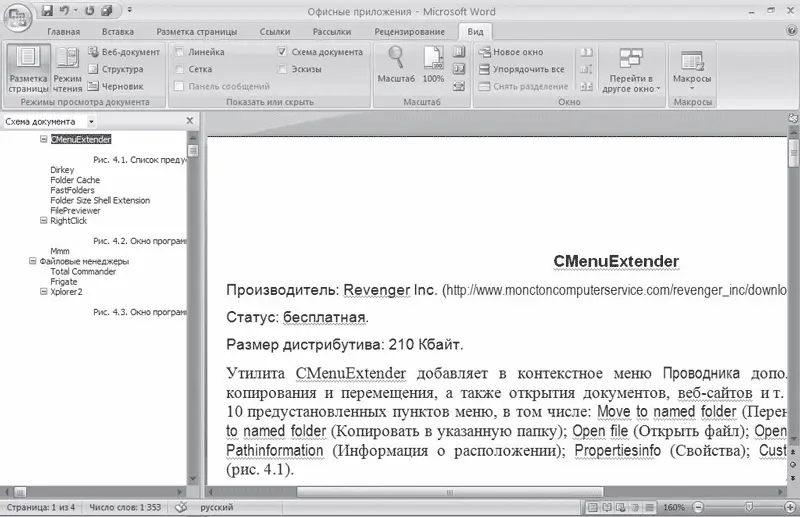Collapse the CMenuExtender tree node

[43, 140]
